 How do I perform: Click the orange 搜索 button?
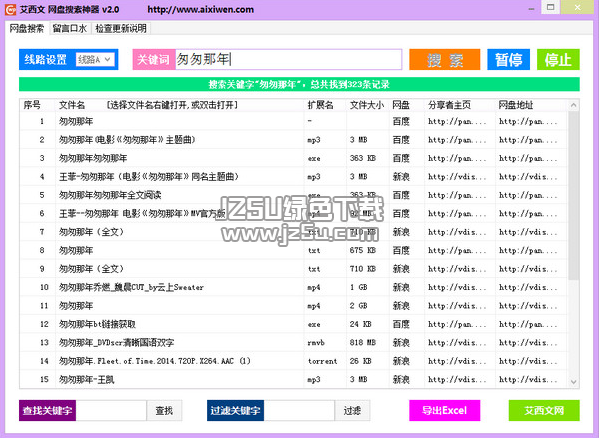point(445,59)
